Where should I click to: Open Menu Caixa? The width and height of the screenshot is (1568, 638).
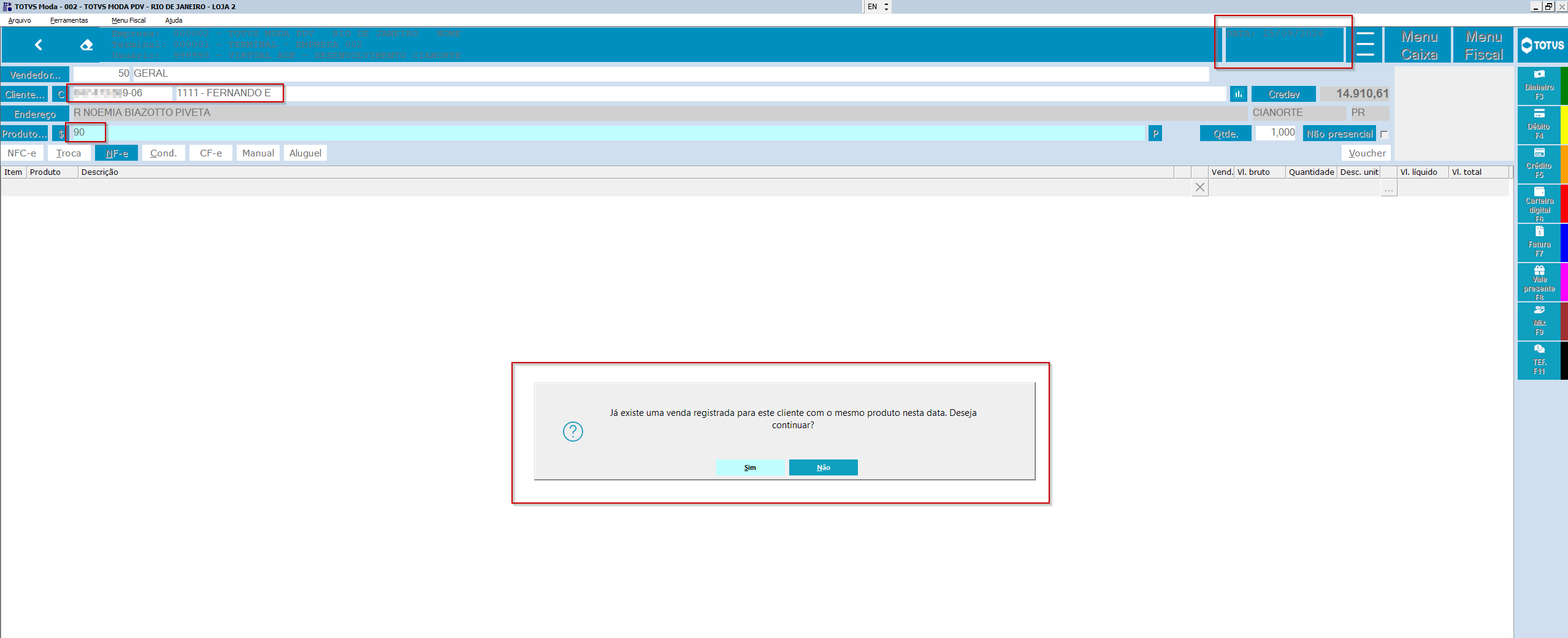pyautogui.click(x=1419, y=45)
